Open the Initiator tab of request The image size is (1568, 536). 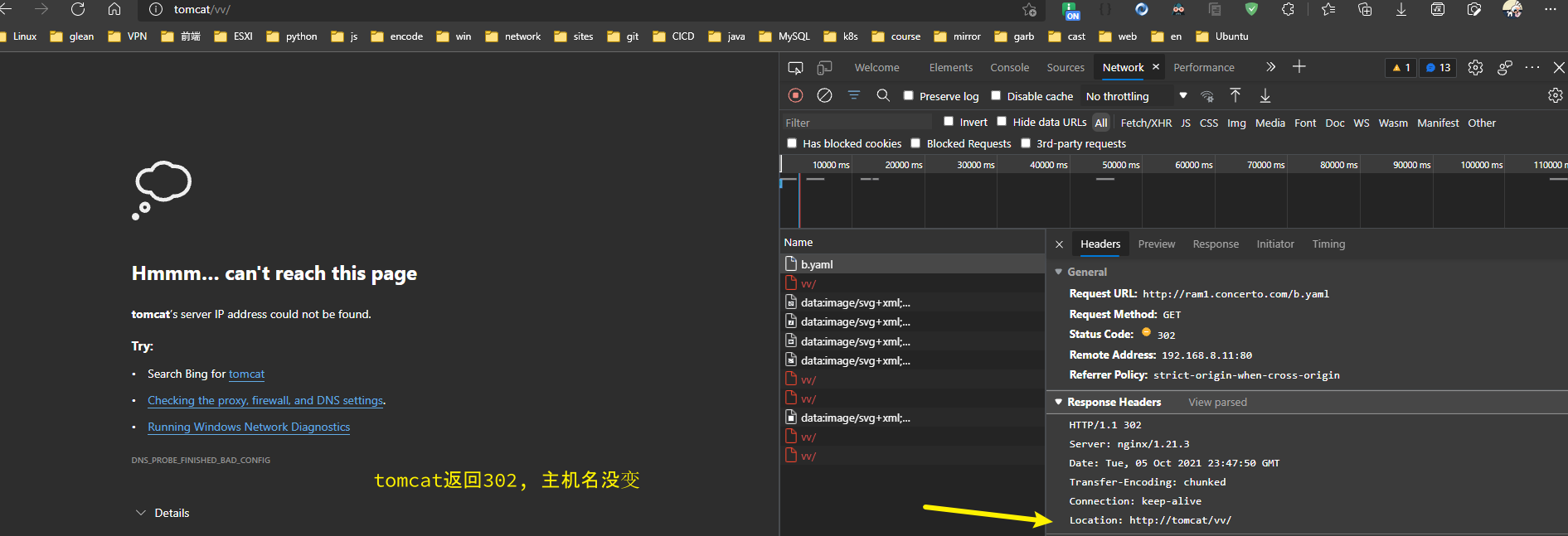(x=1275, y=244)
